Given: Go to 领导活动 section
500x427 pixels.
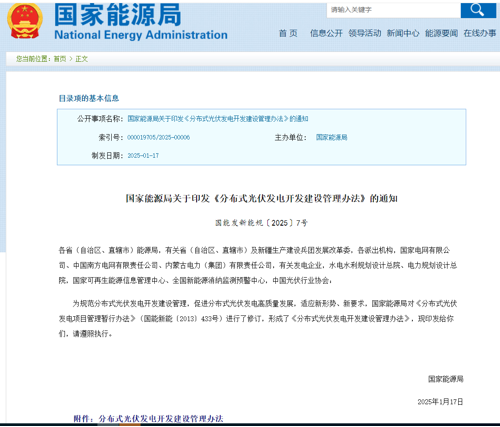Looking at the screenshot, I should pos(365,33).
